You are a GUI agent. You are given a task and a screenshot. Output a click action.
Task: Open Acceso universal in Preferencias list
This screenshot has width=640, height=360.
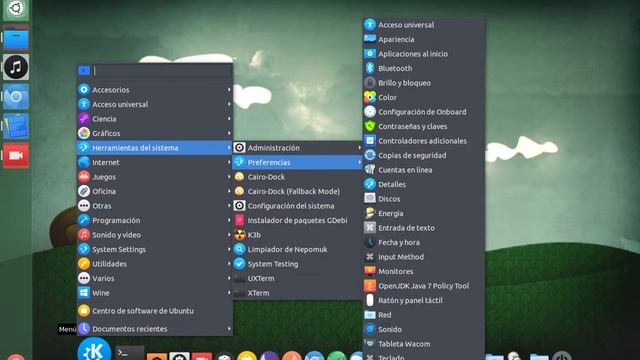(424, 24)
